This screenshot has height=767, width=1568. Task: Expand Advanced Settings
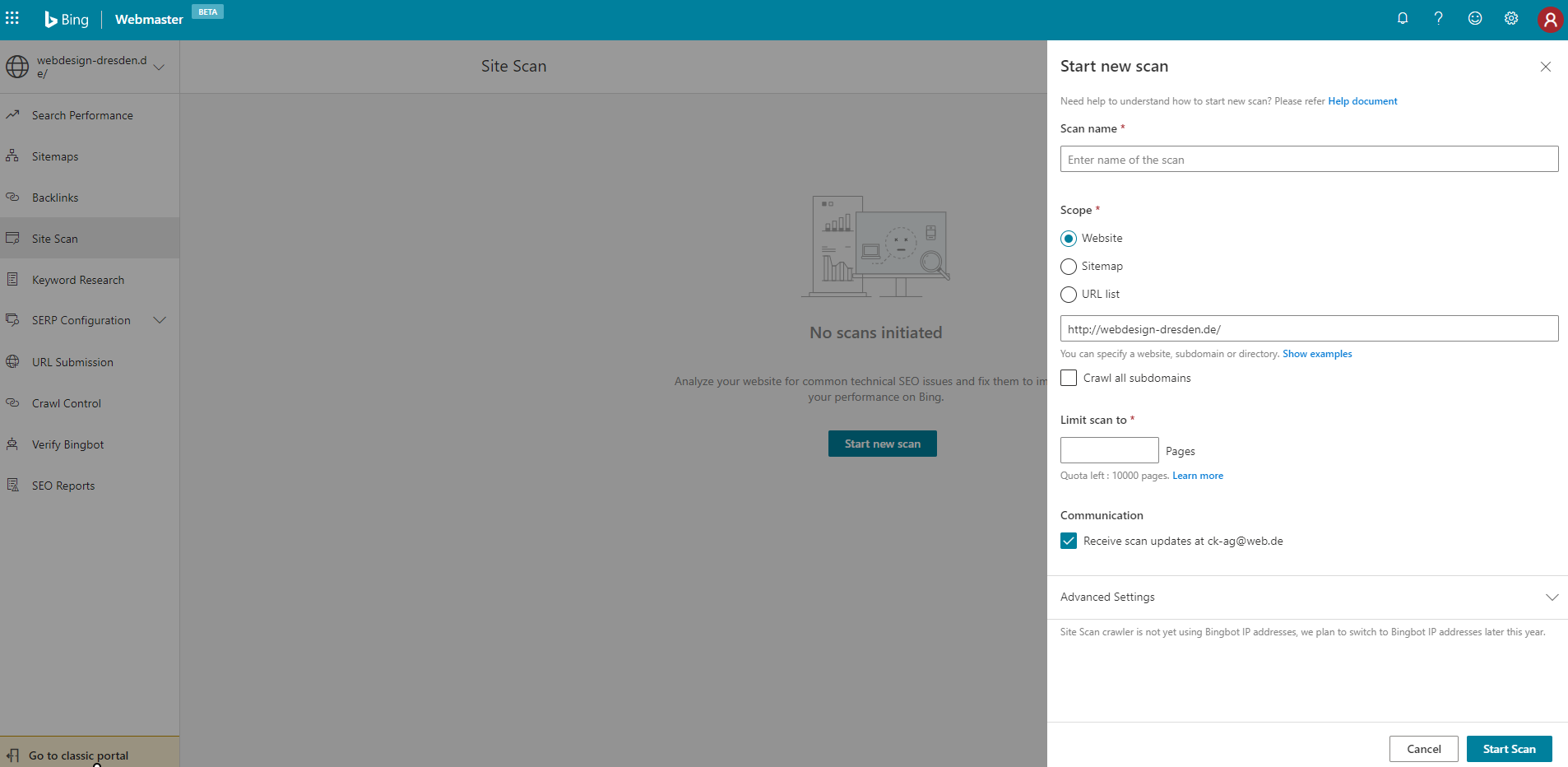(1552, 597)
